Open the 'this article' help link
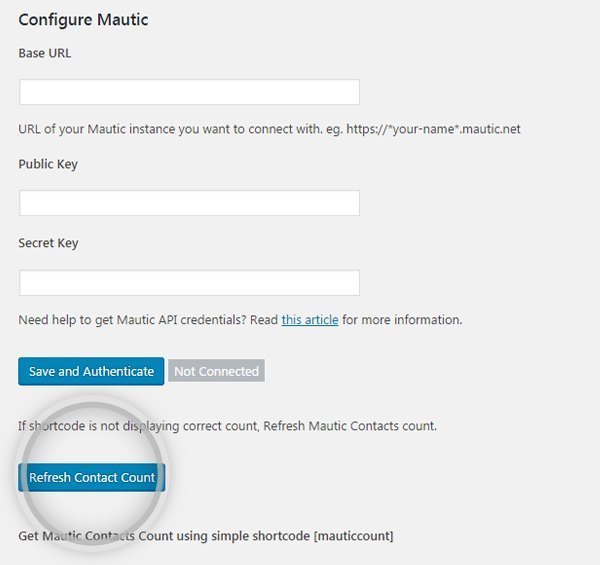600x565 pixels. point(310,320)
